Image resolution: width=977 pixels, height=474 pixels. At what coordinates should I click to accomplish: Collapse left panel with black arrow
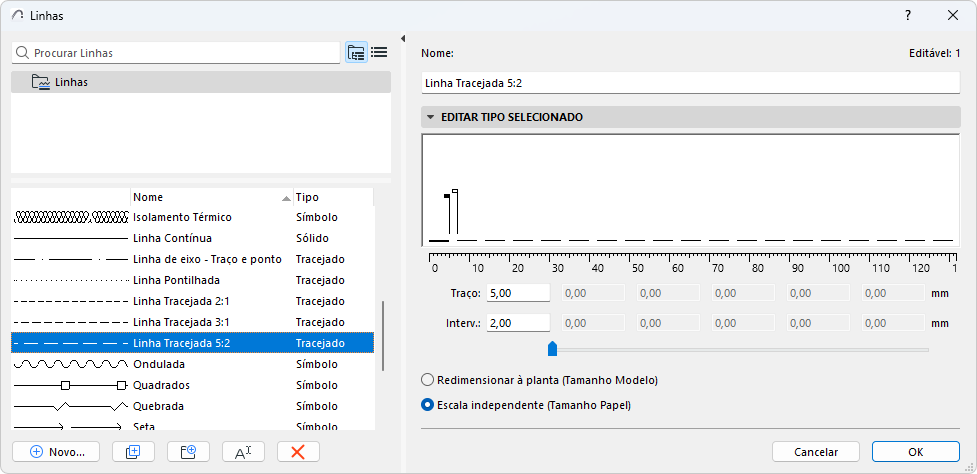click(x=403, y=39)
